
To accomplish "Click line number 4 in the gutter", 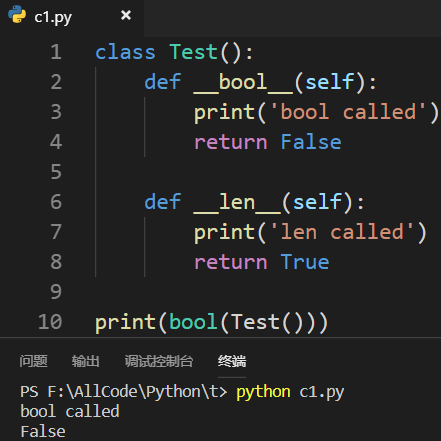I will point(56,142).
